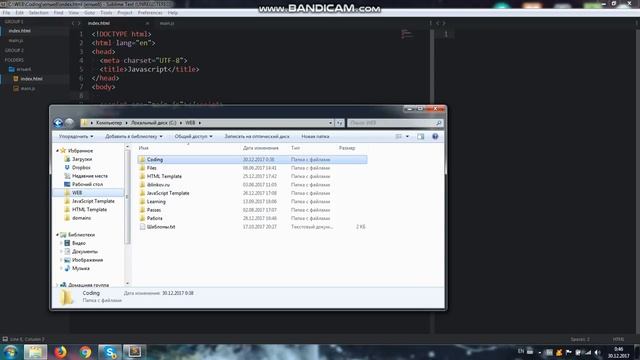Click the Sublime sidebar folder icon
The width and height of the screenshot is (640, 360).
11,69
